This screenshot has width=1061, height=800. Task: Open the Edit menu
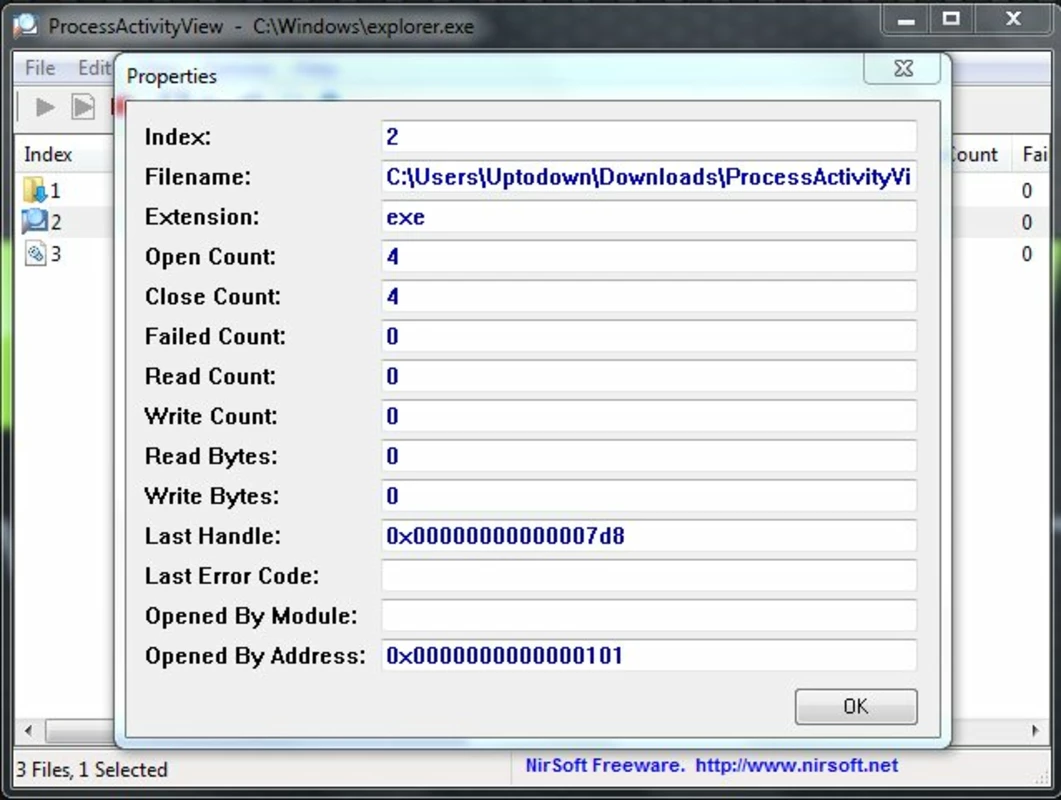tap(94, 68)
